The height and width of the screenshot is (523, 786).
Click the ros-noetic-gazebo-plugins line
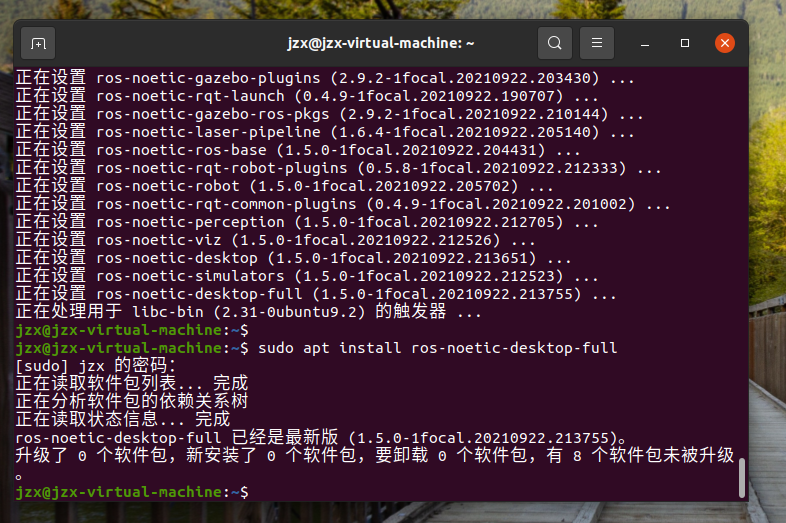[x=325, y=78]
